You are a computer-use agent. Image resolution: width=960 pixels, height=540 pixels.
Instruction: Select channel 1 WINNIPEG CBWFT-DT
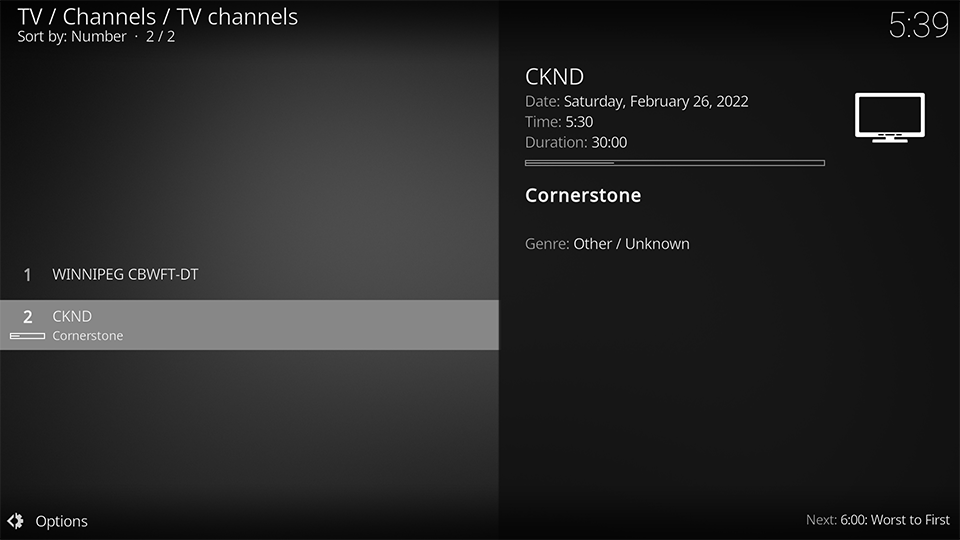click(249, 274)
